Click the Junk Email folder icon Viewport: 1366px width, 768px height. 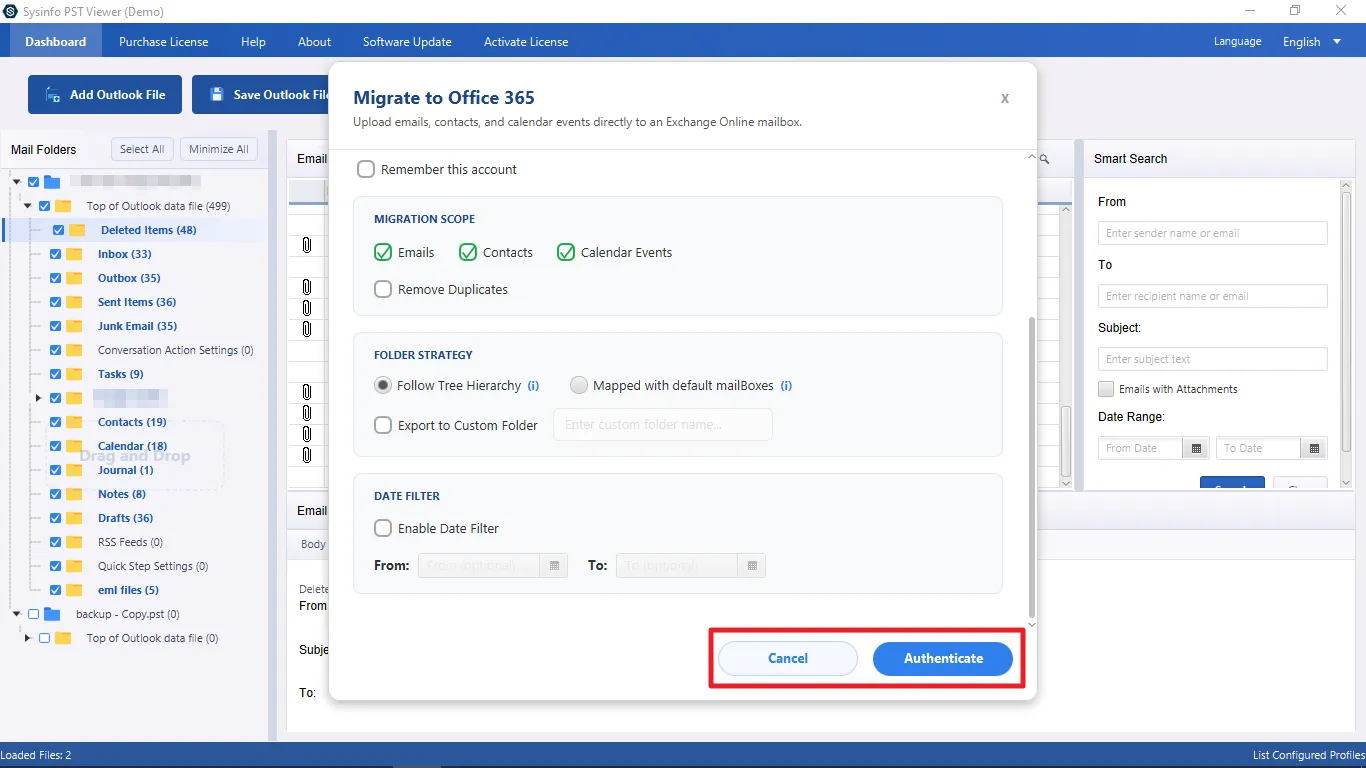tap(74, 326)
